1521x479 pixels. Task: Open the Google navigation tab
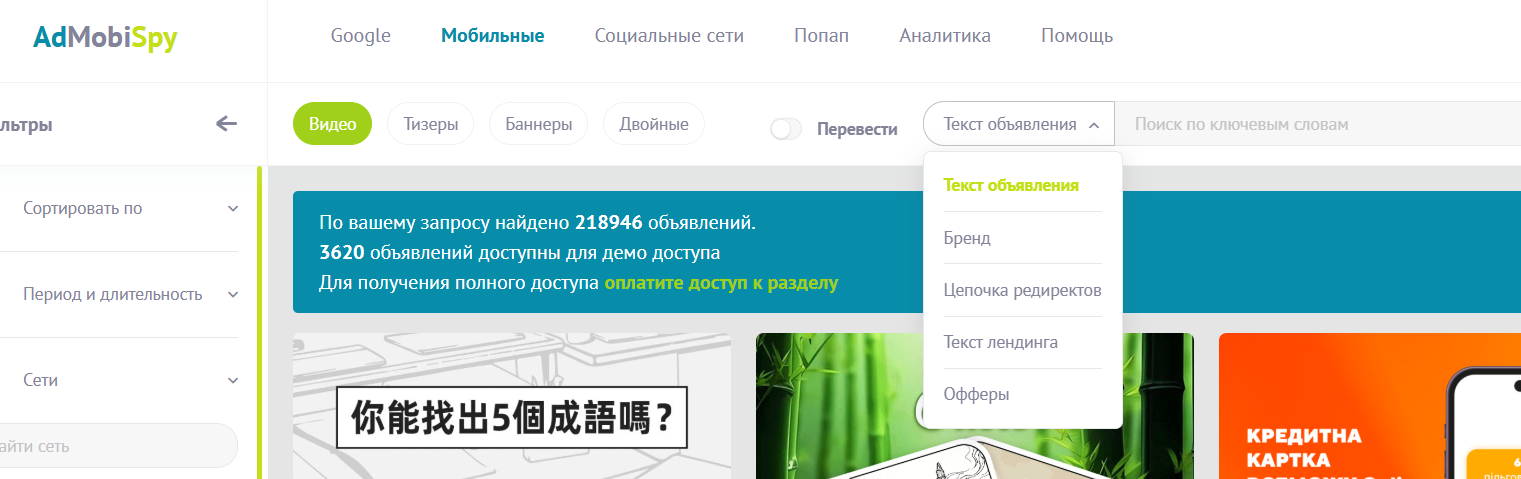360,36
